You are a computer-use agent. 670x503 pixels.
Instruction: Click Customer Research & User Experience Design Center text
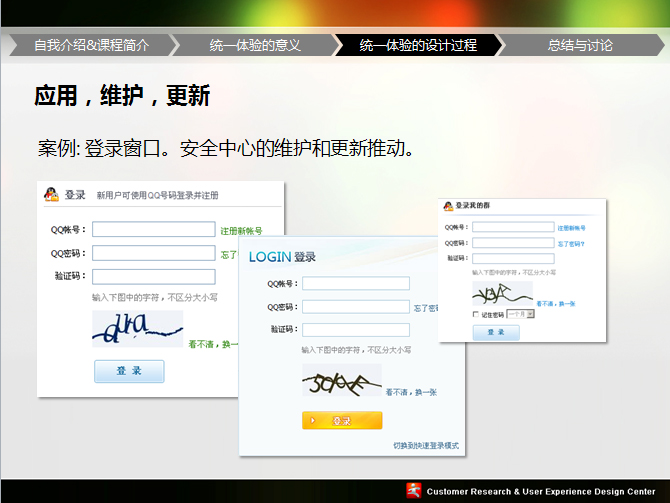(541, 491)
